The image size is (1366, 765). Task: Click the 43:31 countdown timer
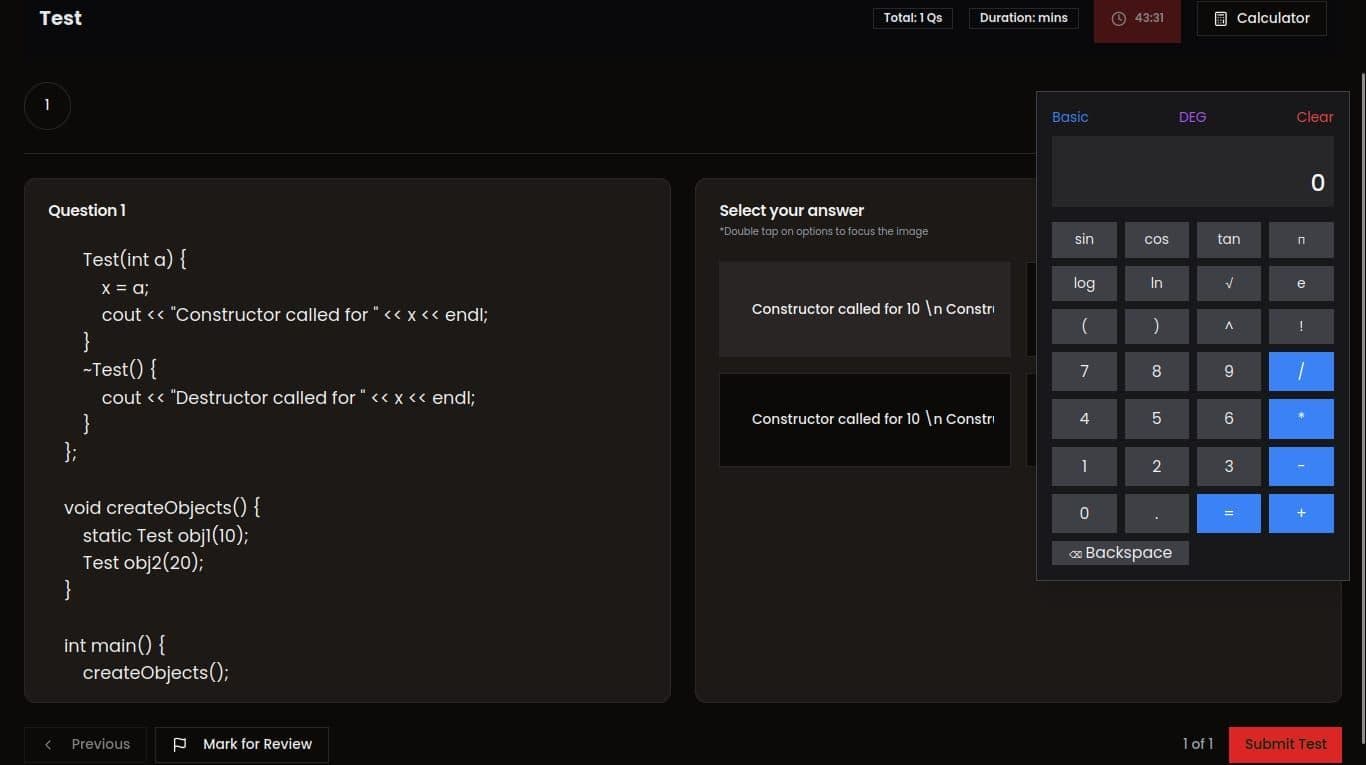[x=1137, y=19]
